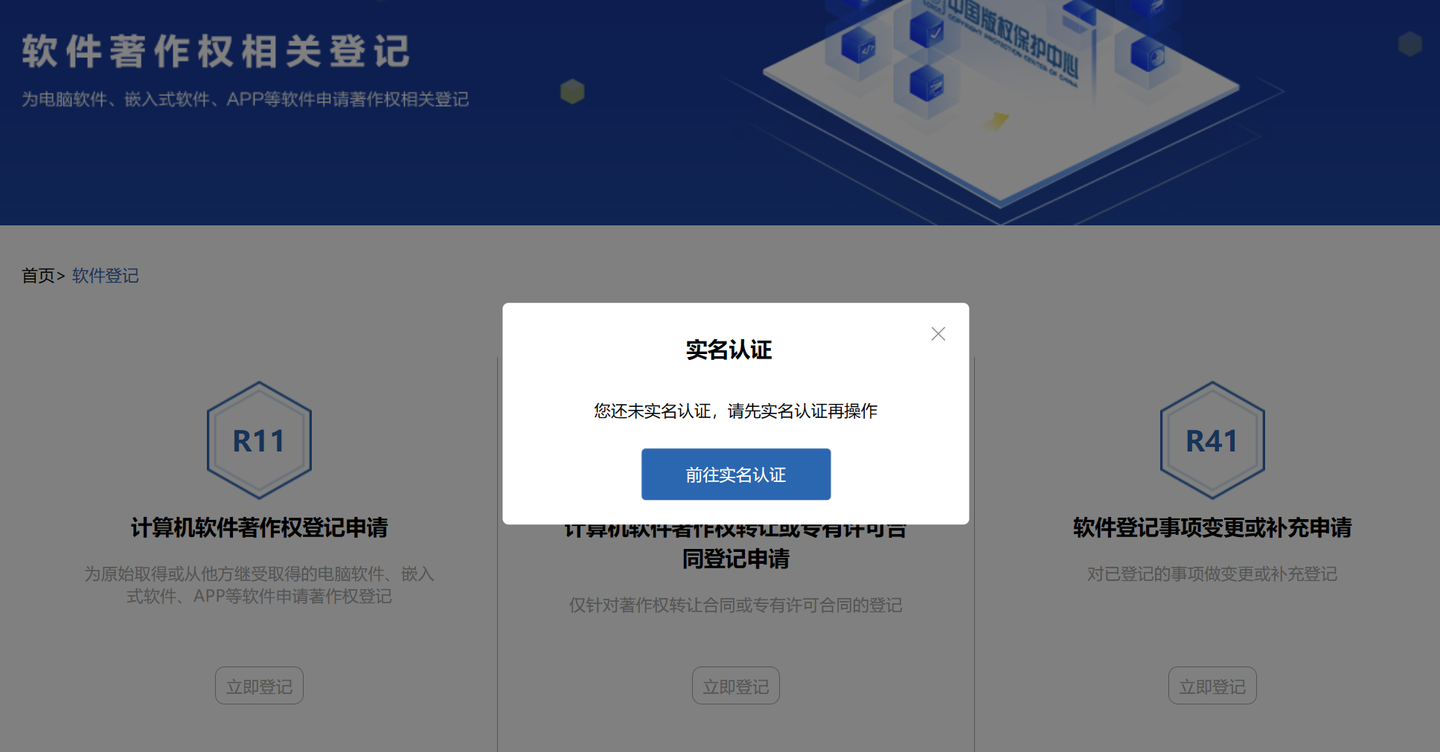Click 立即登记 under 软件登记事项变更或补充申请
This screenshot has height=752, width=1440.
[1212, 686]
